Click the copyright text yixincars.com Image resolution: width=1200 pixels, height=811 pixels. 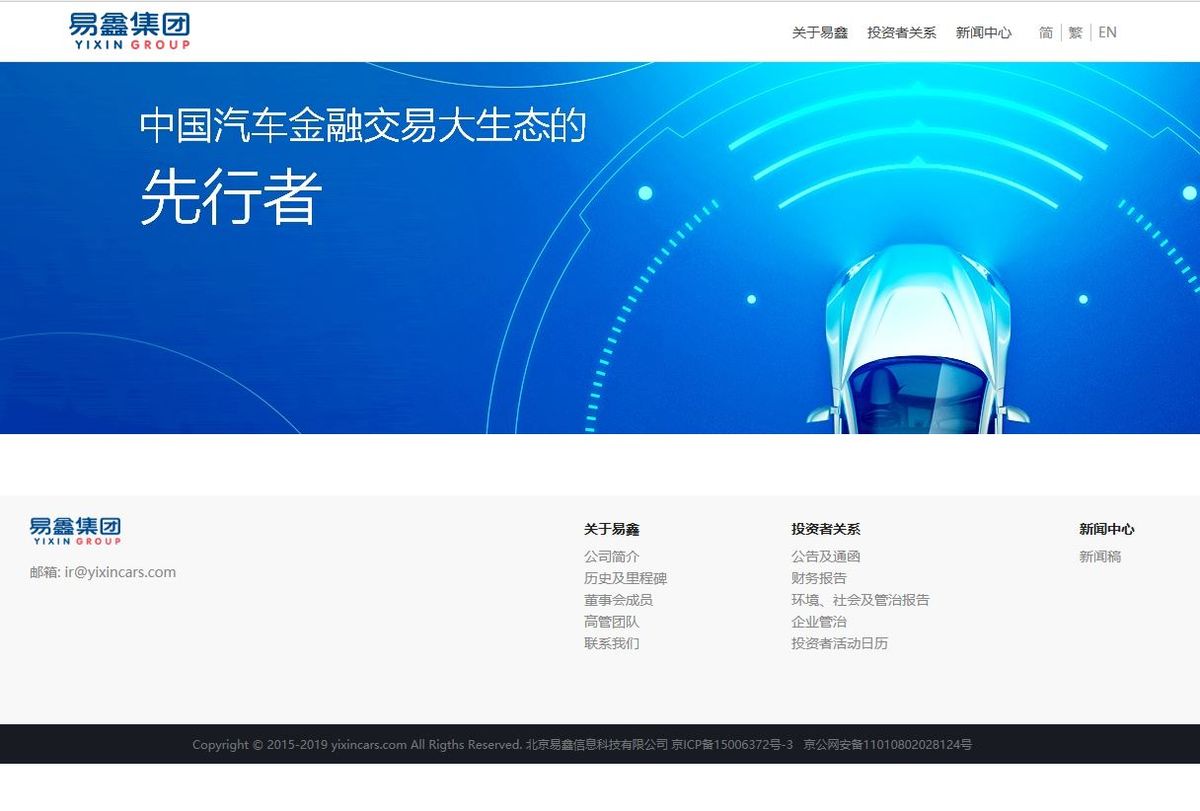tap(369, 745)
